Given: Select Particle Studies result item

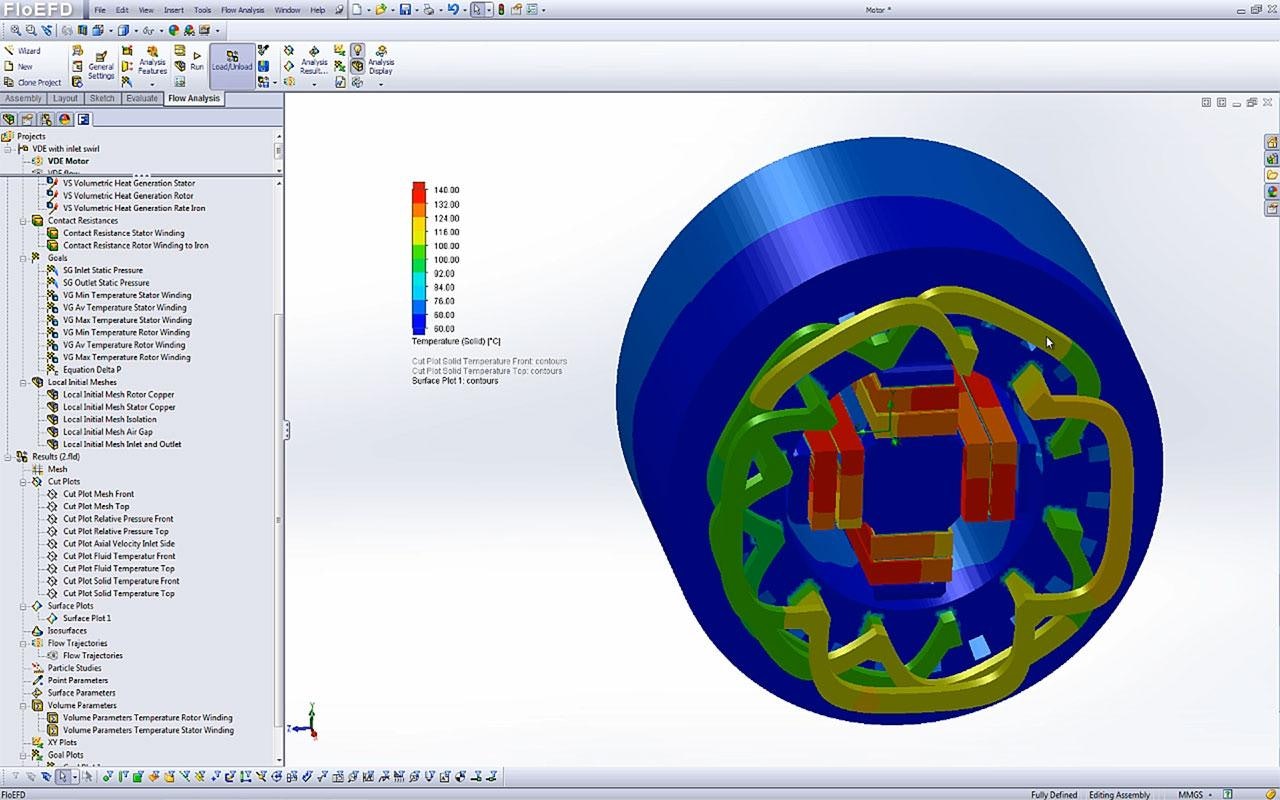Looking at the screenshot, I should 74,668.
